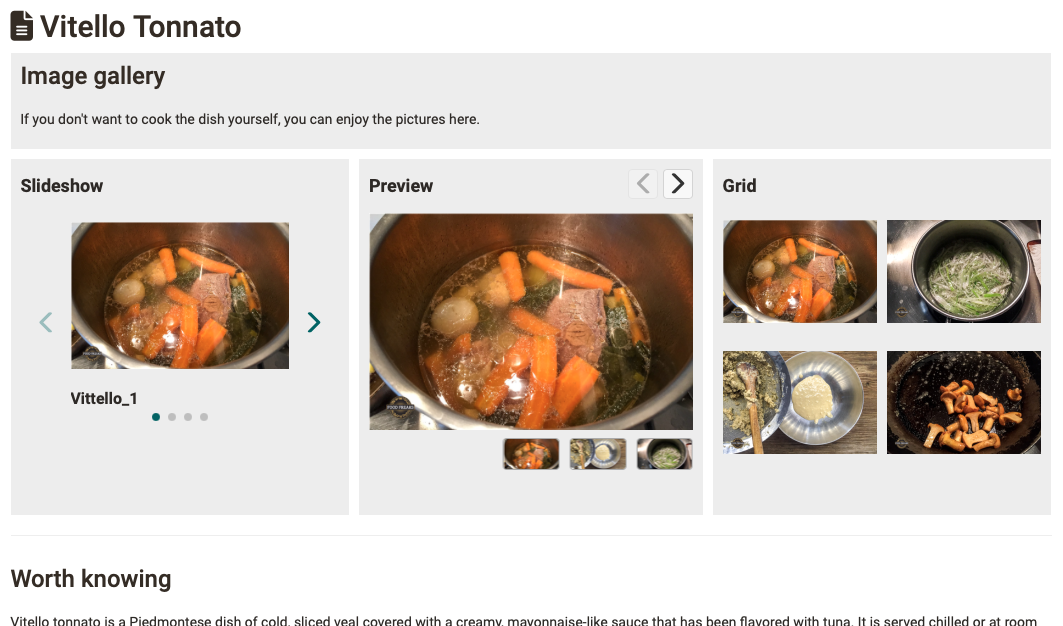Click the document icon beside Vitello Tonnato title
The height and width of the screenshot is (626, 1063).
tap(22, 25)
